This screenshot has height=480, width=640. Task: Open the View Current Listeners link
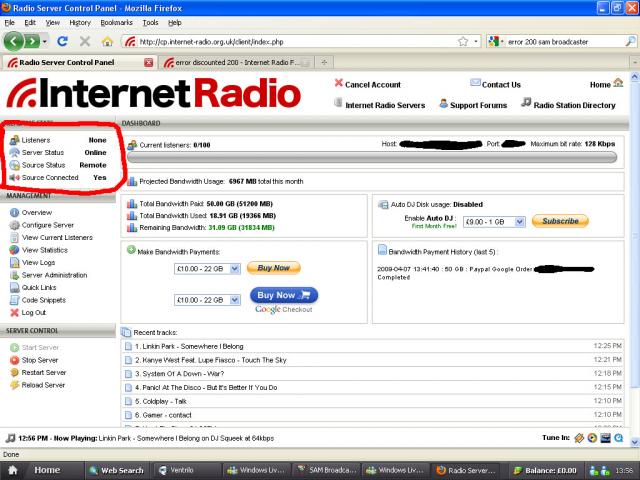pos(57,237)
